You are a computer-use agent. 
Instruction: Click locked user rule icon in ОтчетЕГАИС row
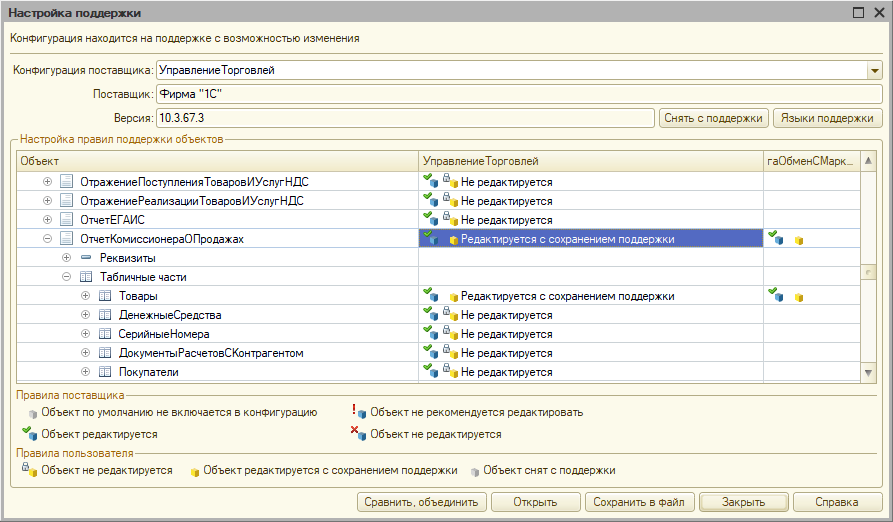coord(450,219)
